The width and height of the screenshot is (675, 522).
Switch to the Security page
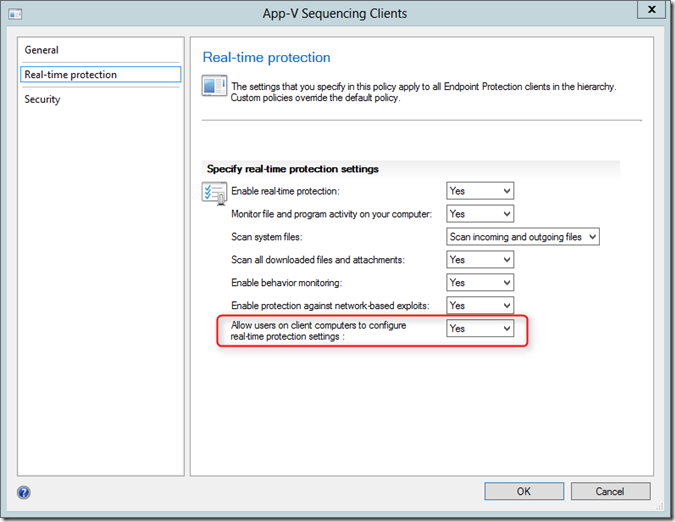pyautogui.click(x=100, y=99)
